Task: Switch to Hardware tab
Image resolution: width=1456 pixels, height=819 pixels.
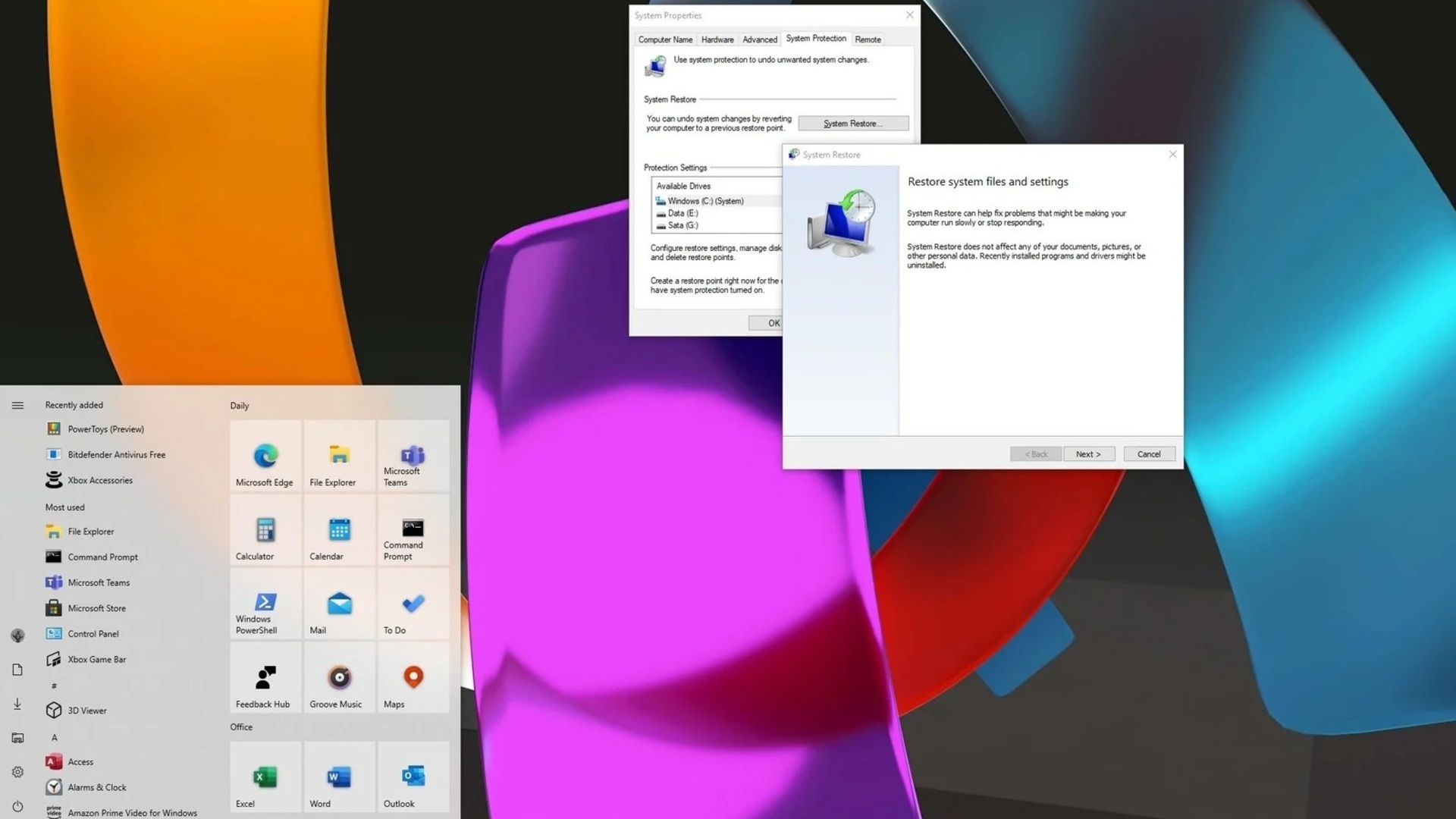Action: [x=717, y=39]
